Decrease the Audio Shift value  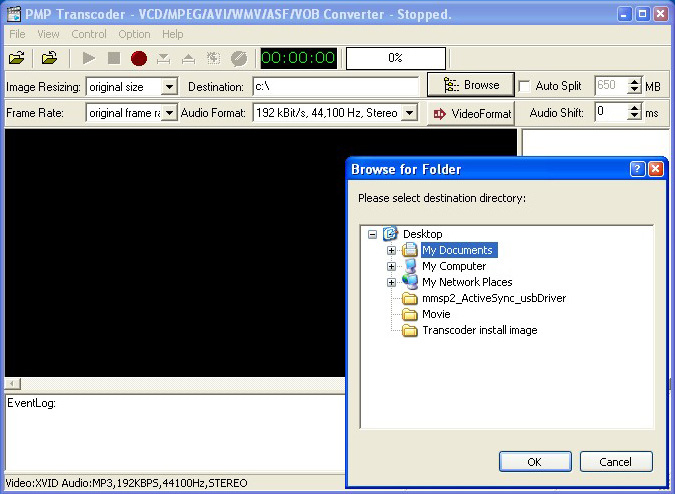pos(634,117)
